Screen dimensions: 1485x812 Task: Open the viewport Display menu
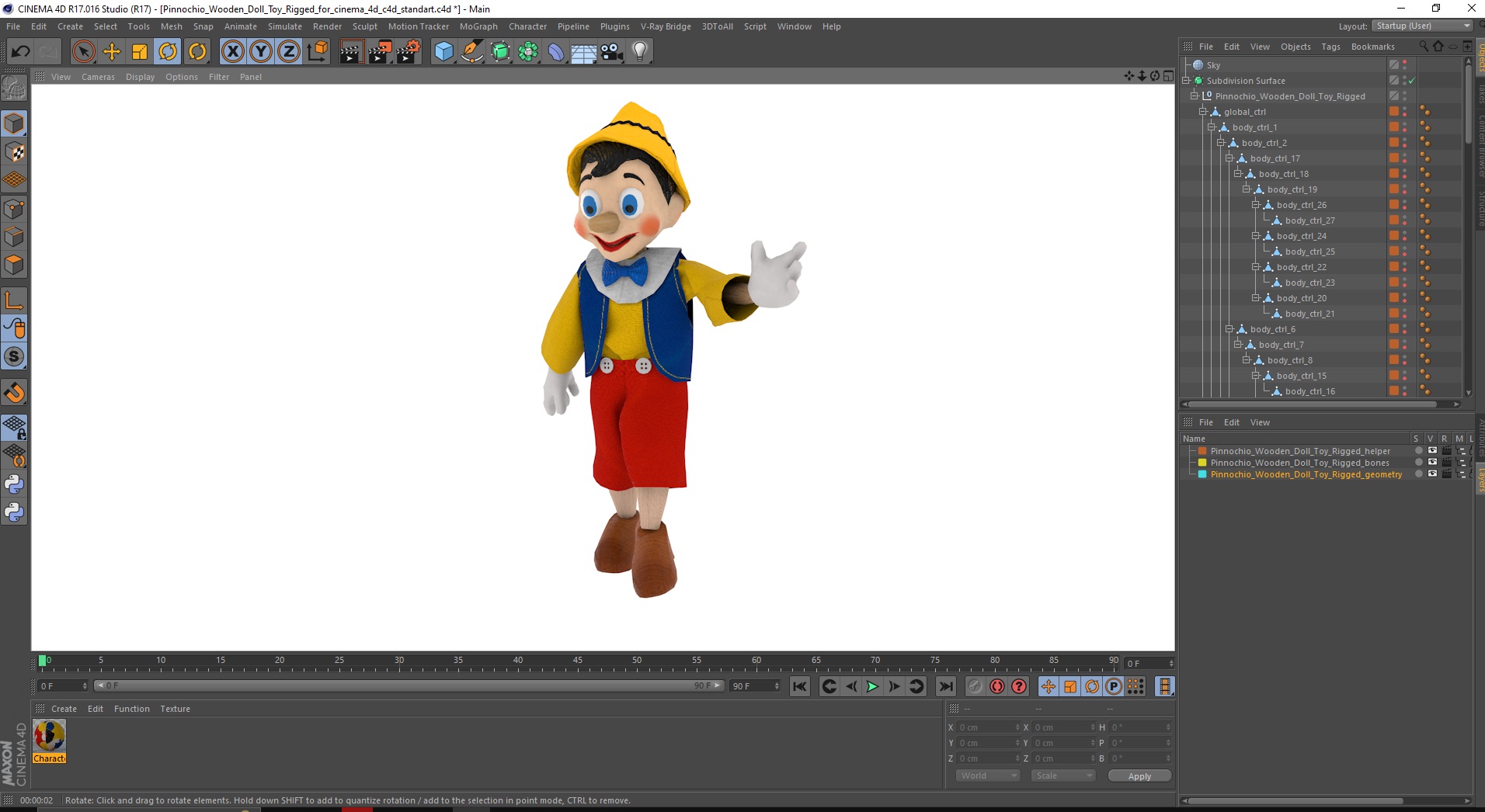point(140,77)
